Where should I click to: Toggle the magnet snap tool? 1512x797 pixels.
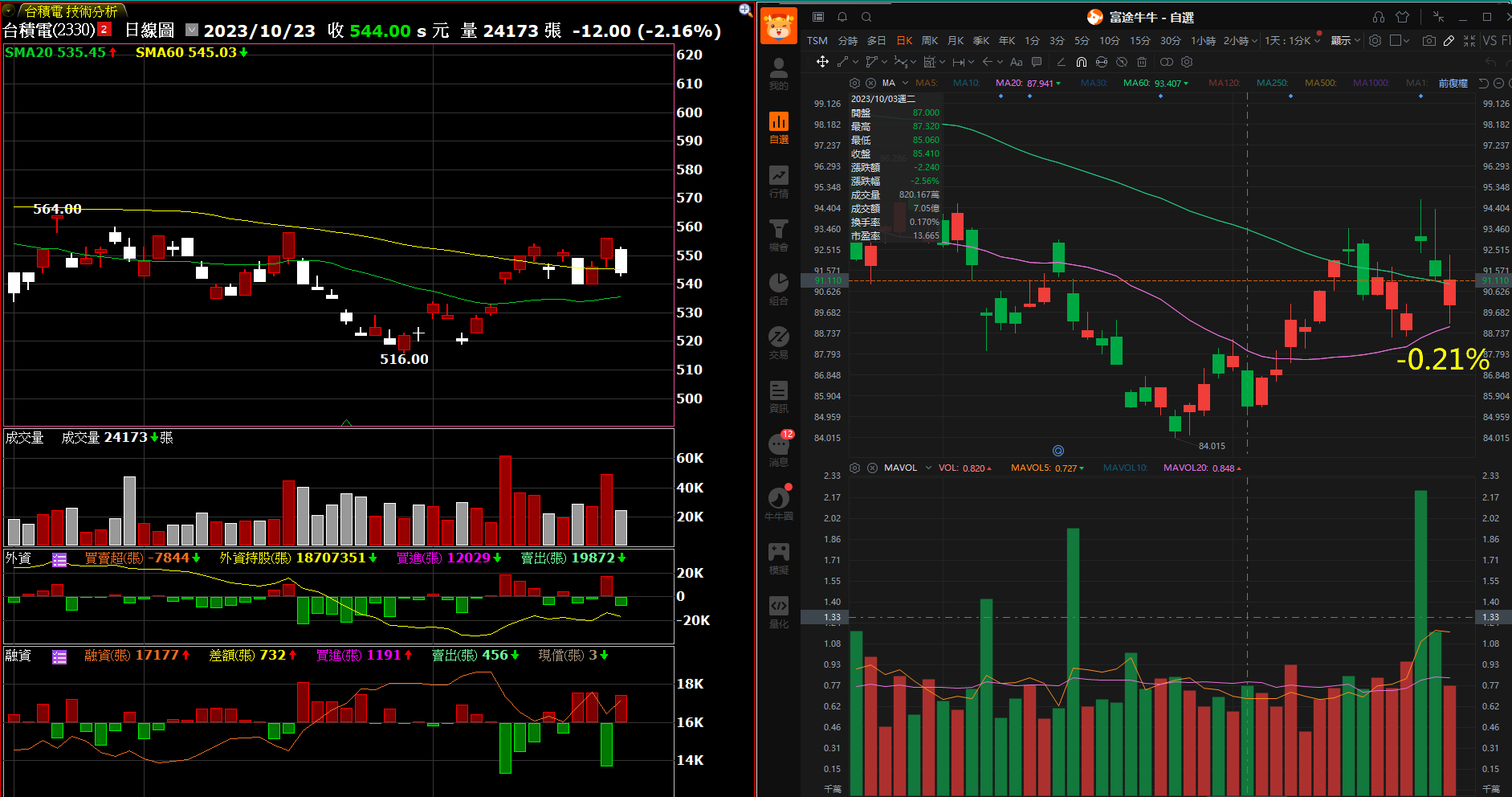[1082, 62]
